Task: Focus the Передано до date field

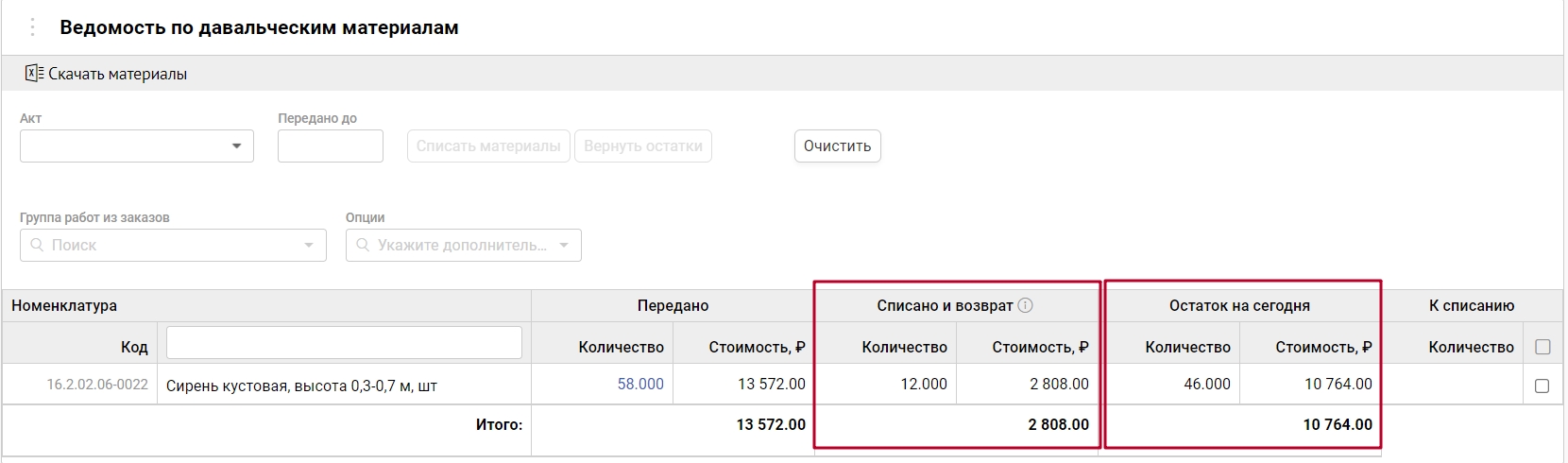Action: pos(330,146)
